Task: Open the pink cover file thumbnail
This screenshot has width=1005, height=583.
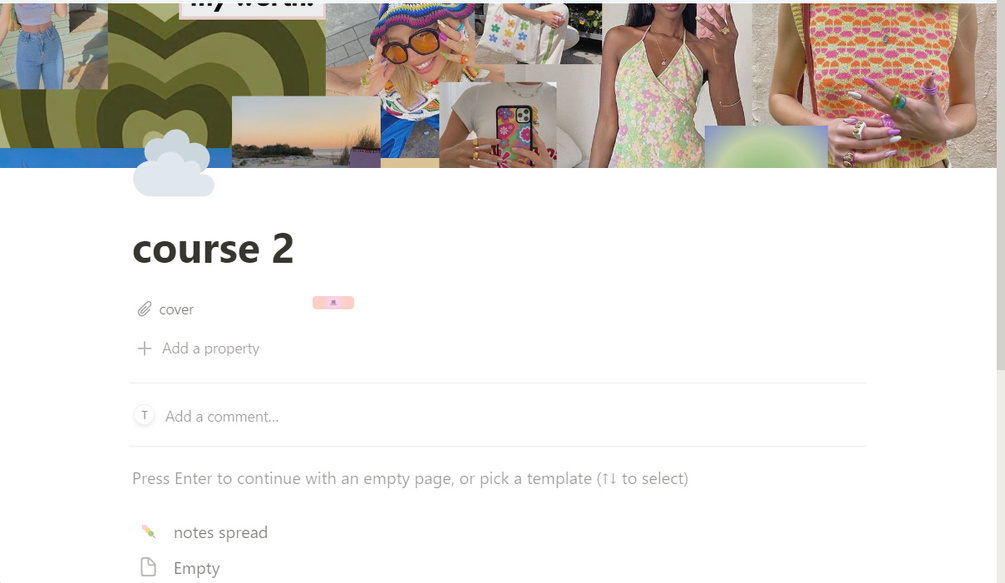Action: [333, 302]
